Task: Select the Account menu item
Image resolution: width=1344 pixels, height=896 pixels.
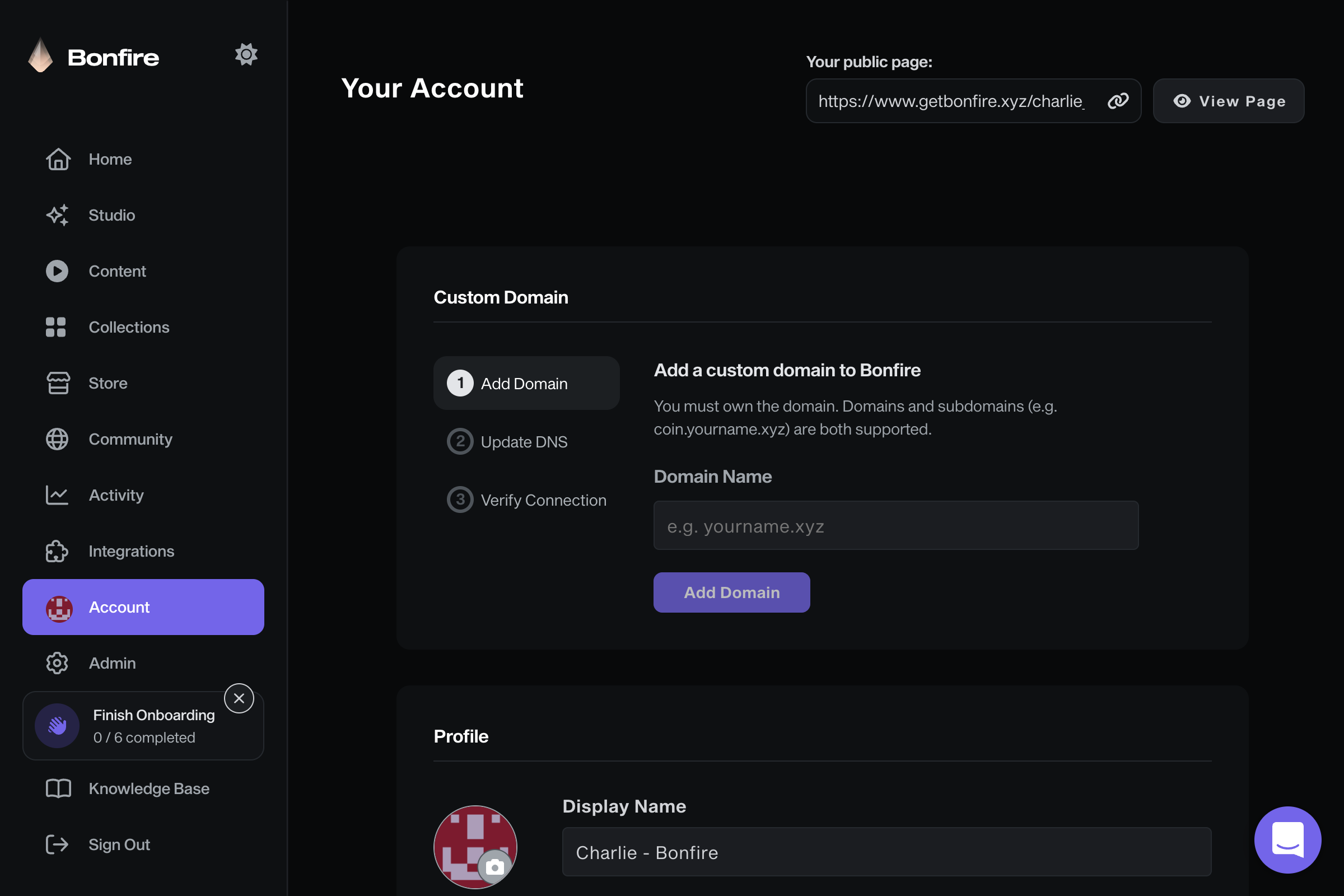Action: tap(143, 607)
